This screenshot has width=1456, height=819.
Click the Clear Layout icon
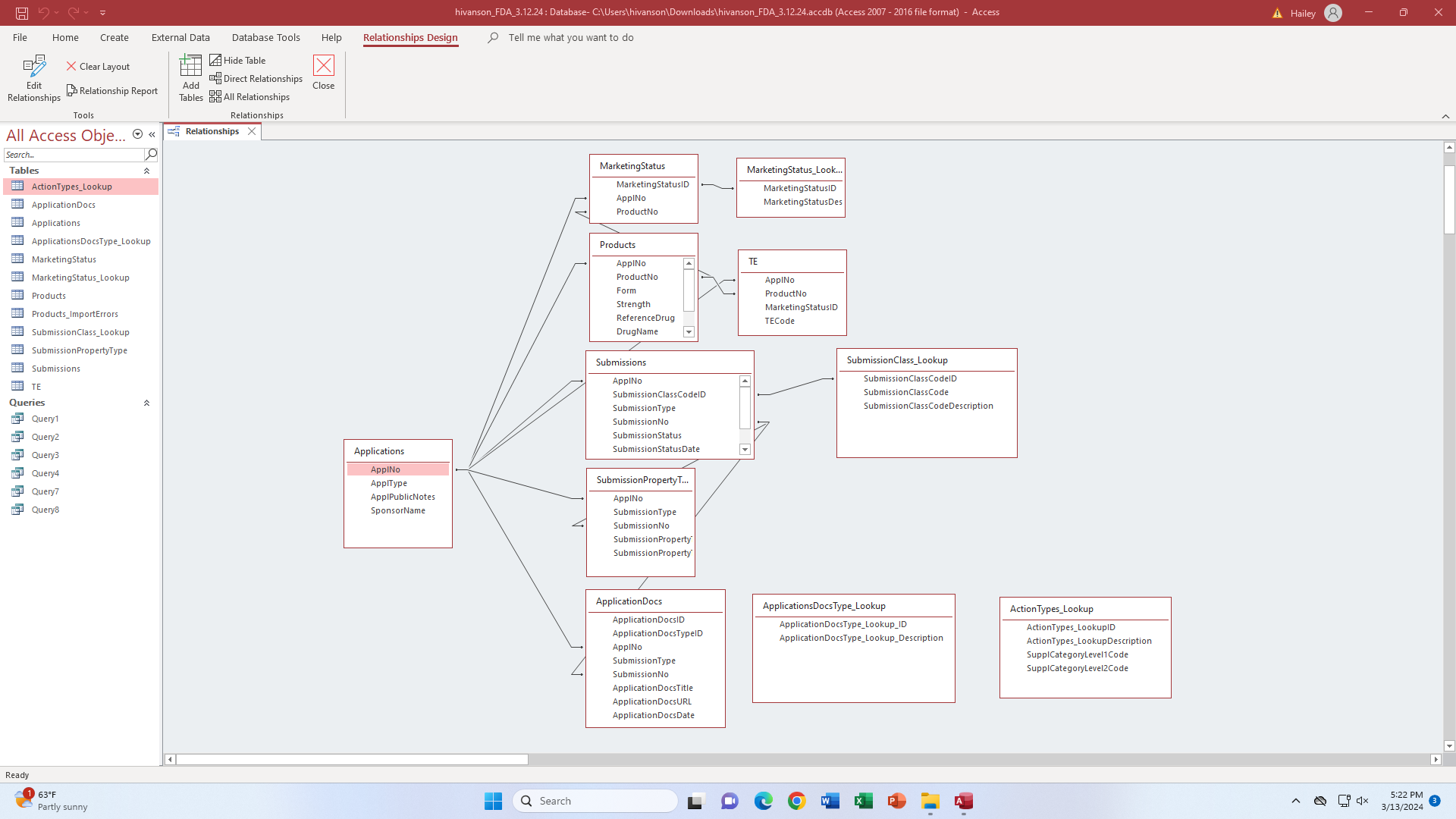click(x=72, y=66)
